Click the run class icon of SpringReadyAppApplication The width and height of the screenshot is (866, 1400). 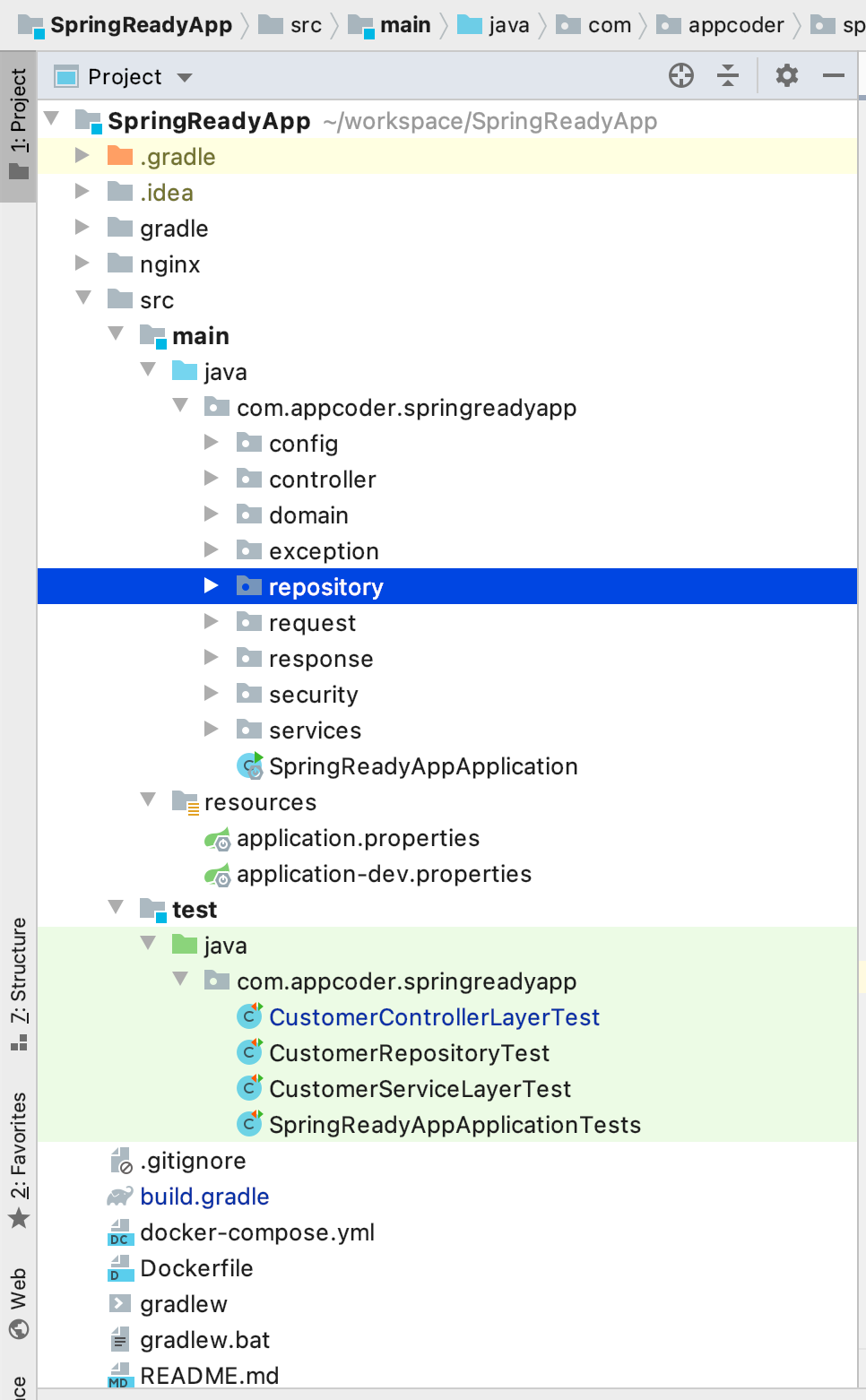247,765
